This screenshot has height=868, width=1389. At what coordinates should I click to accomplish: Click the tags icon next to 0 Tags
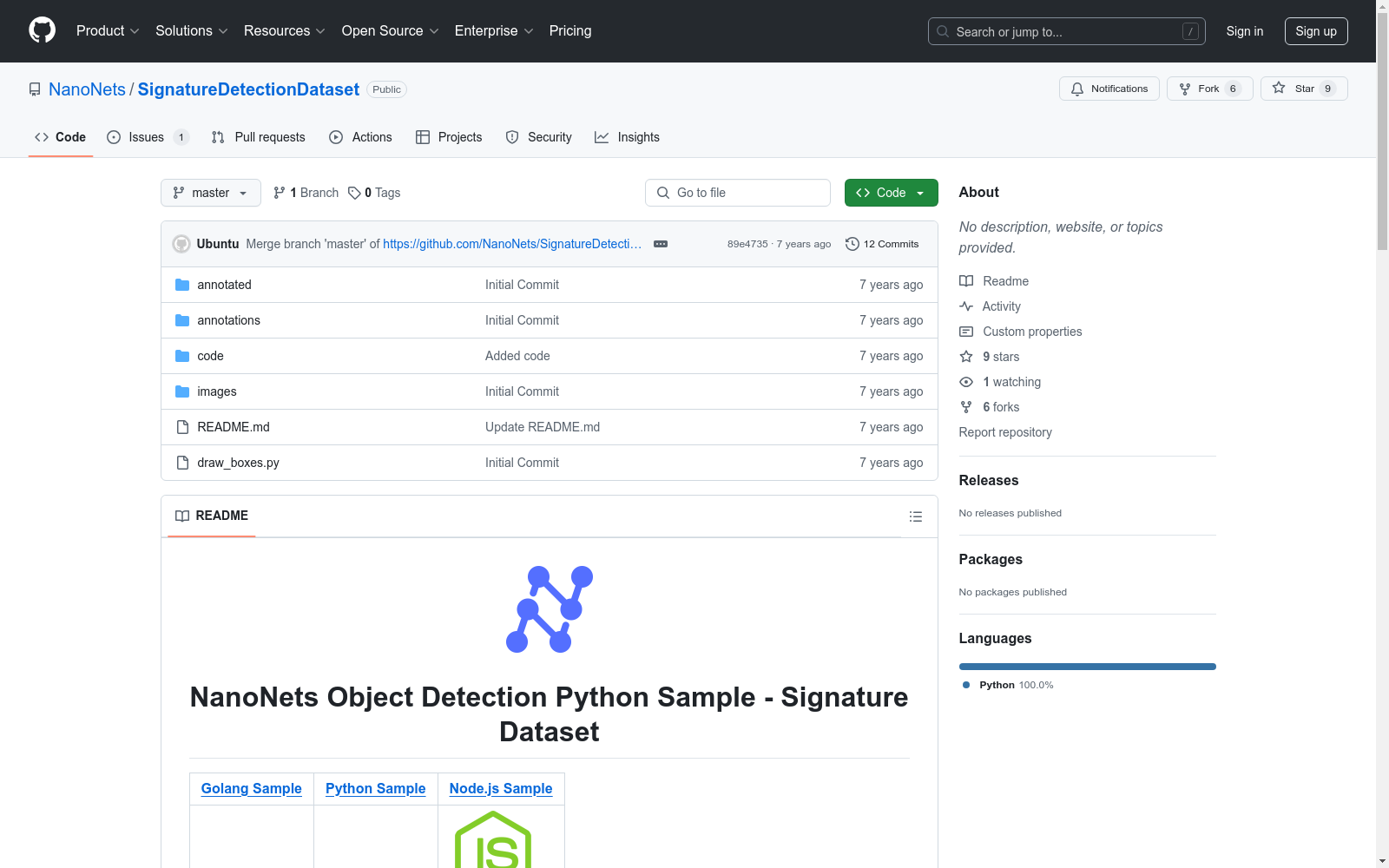click(x=354, y=193)
